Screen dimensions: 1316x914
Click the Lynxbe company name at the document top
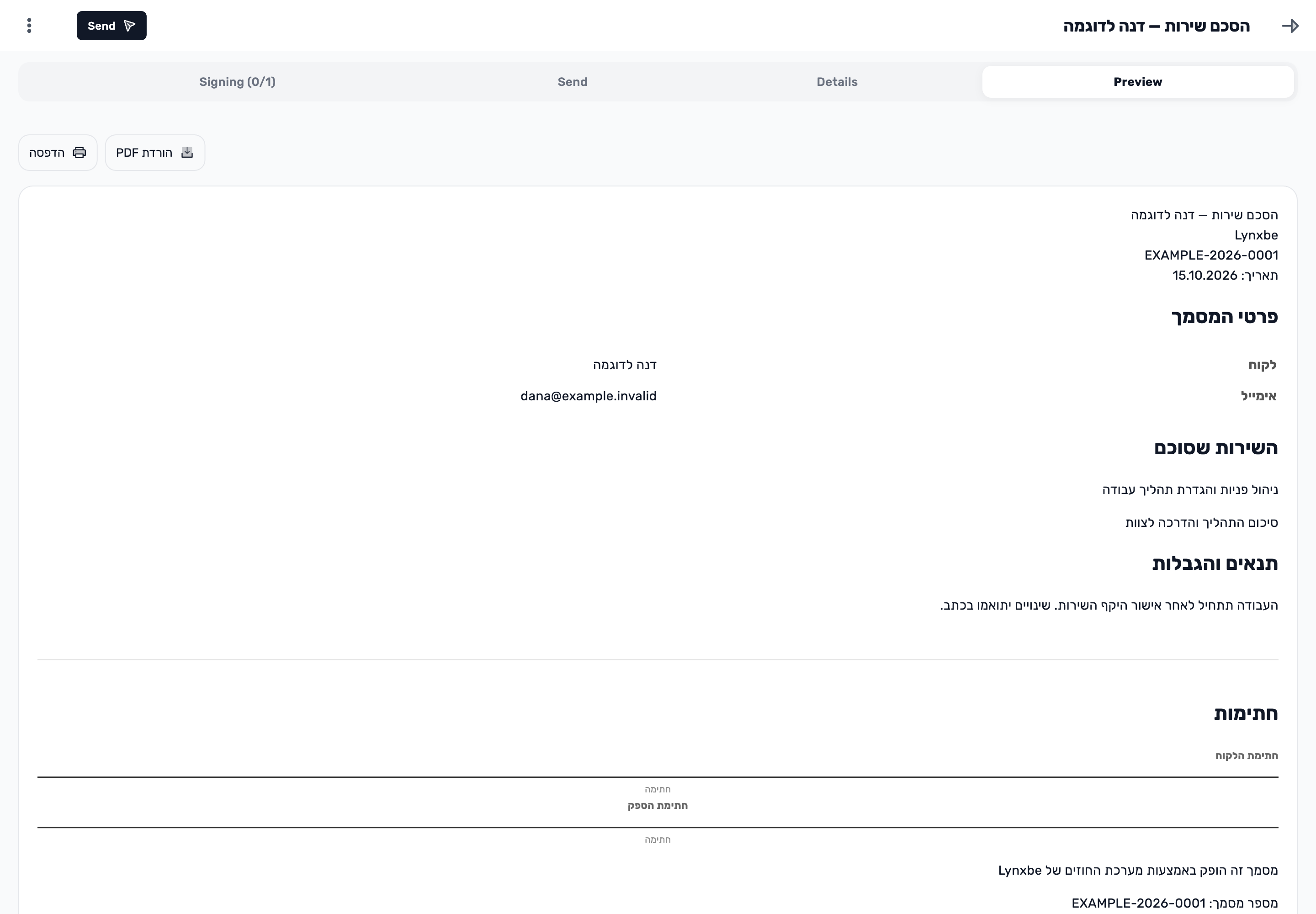pos(1256,235)
